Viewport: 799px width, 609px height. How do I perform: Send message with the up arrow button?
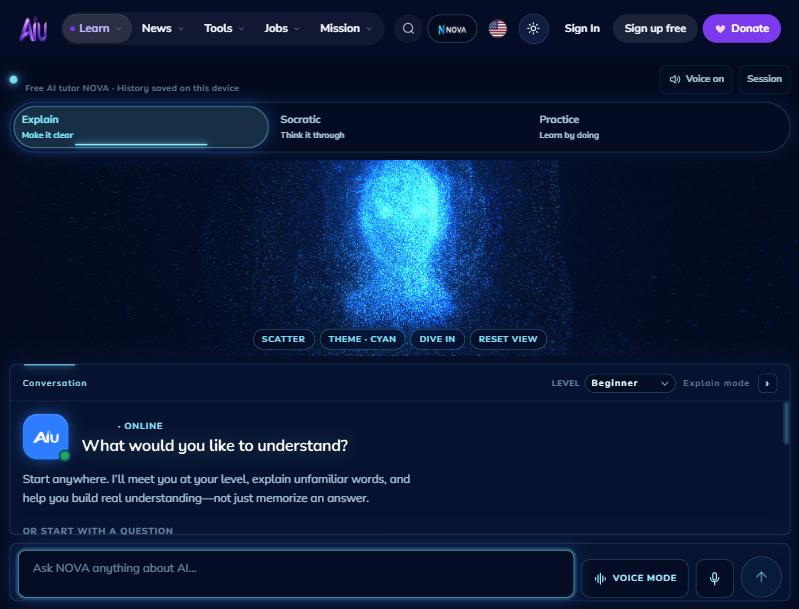click(761, 577)
